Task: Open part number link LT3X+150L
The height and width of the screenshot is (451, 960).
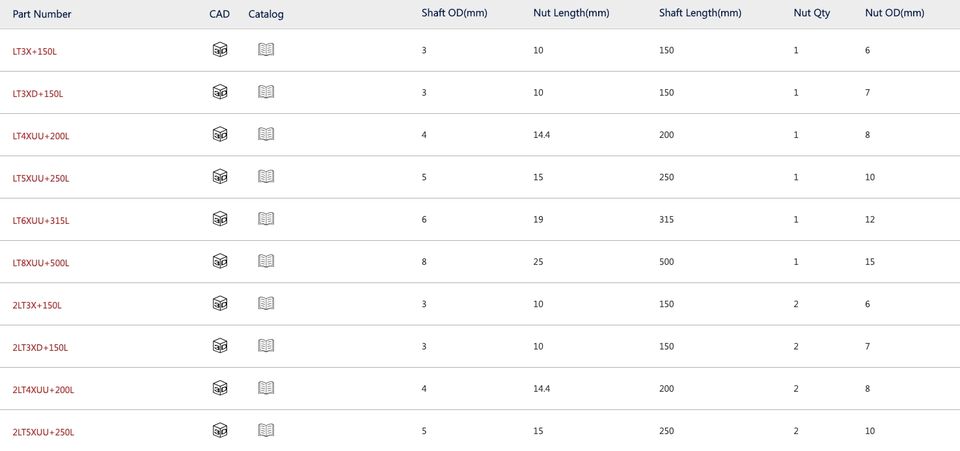Action: click(x=35, y=51)
